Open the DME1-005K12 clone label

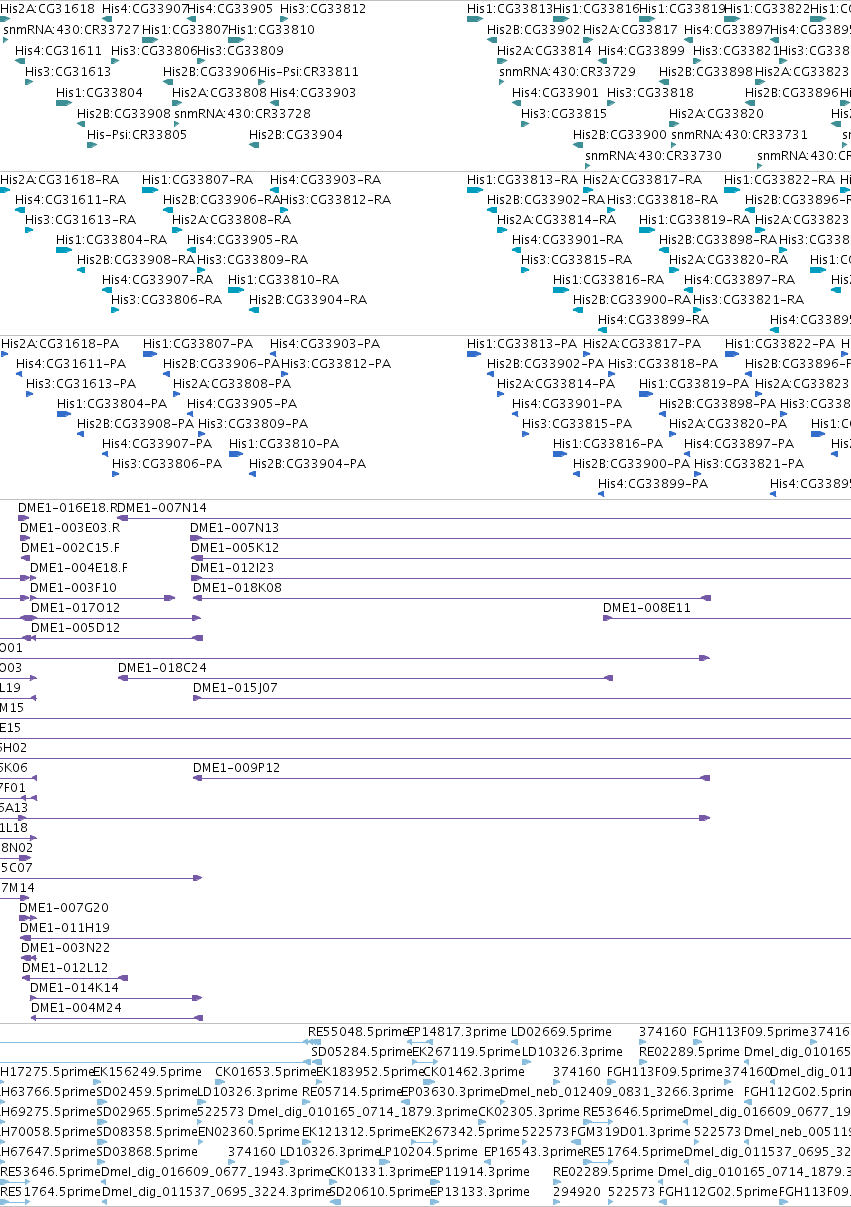coord(235,548)
